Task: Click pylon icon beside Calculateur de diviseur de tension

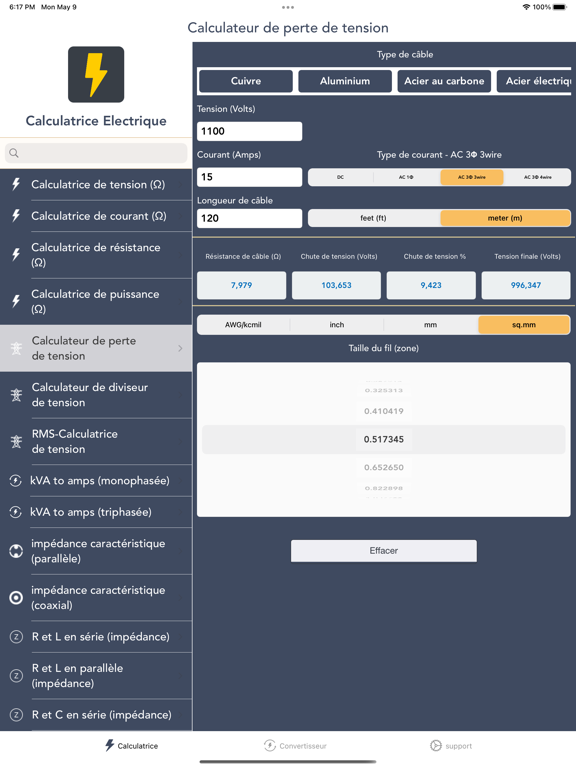Action: point(16,395)
